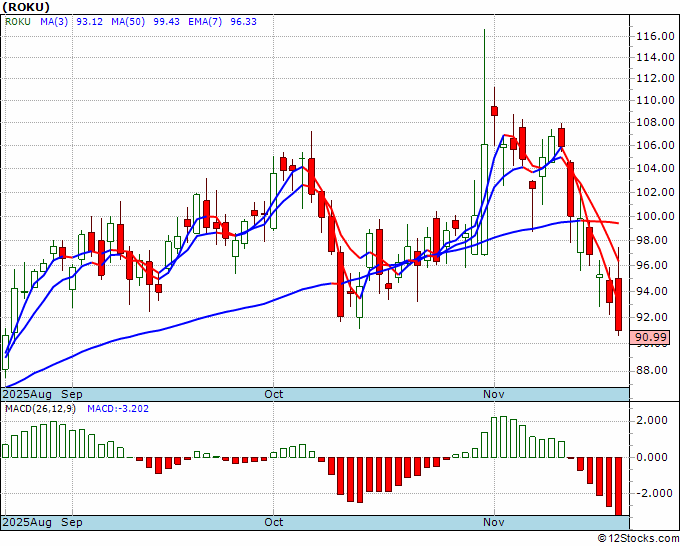Click the 2.000 MACD axis label
This screenshot has height=546, width=680.
[652, 420]
